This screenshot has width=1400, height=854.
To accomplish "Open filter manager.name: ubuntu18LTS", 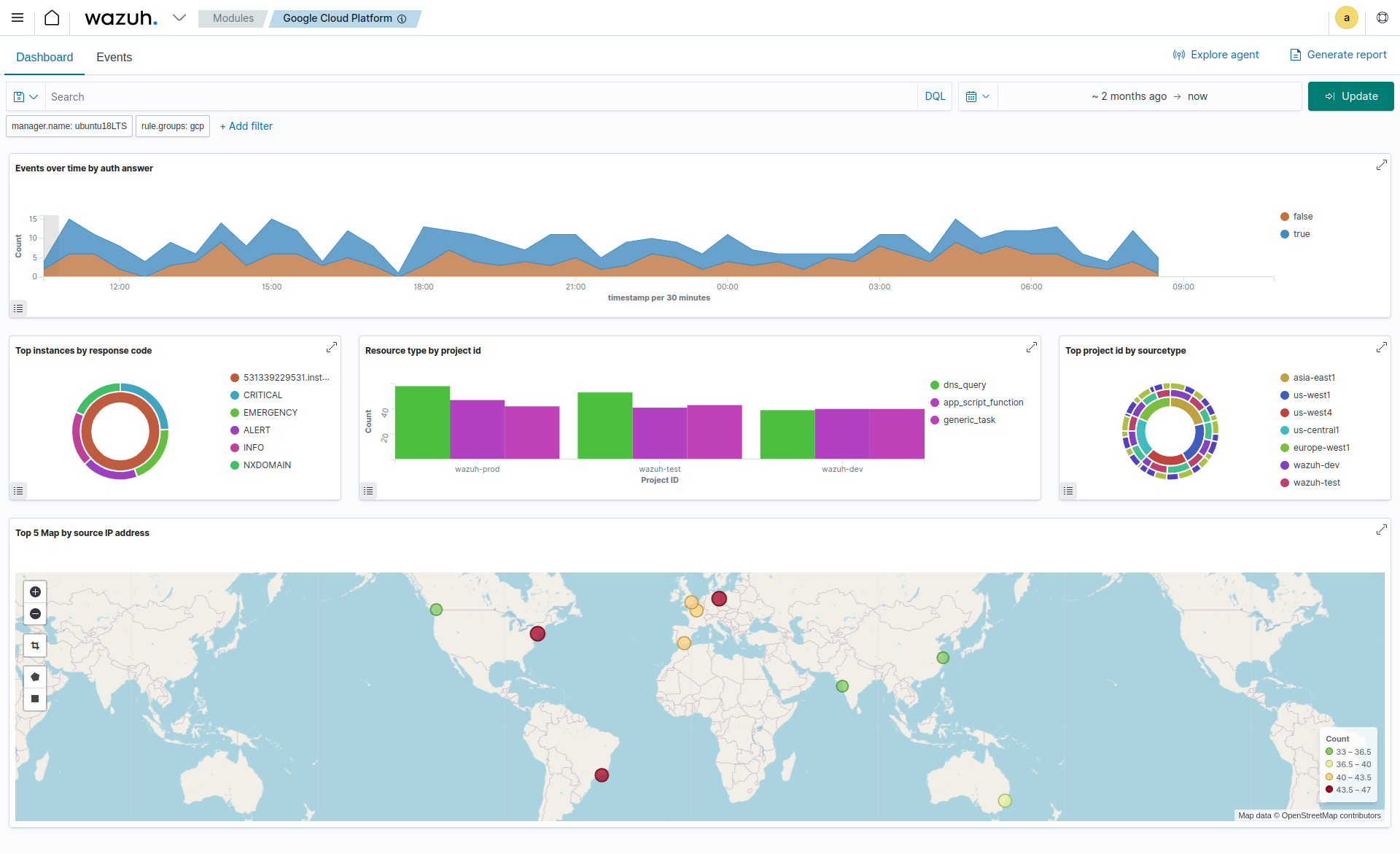I will pyautogui.click(x=69, y=126).
